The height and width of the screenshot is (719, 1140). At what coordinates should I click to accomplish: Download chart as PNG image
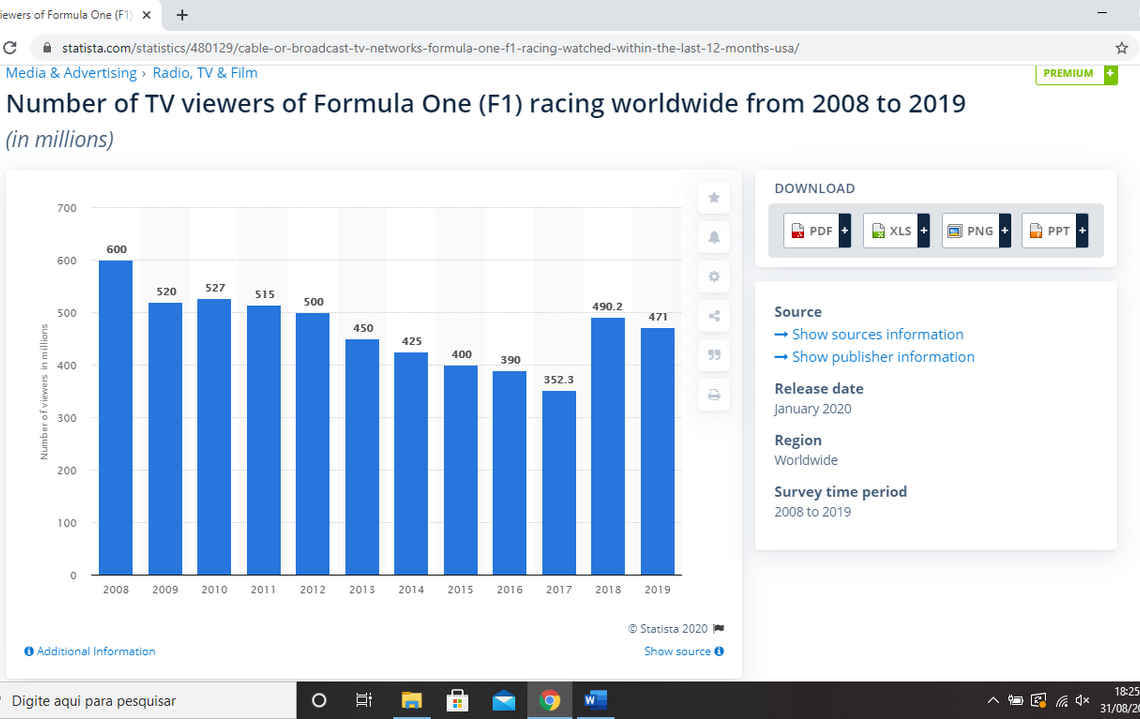[x=976, y=231]
